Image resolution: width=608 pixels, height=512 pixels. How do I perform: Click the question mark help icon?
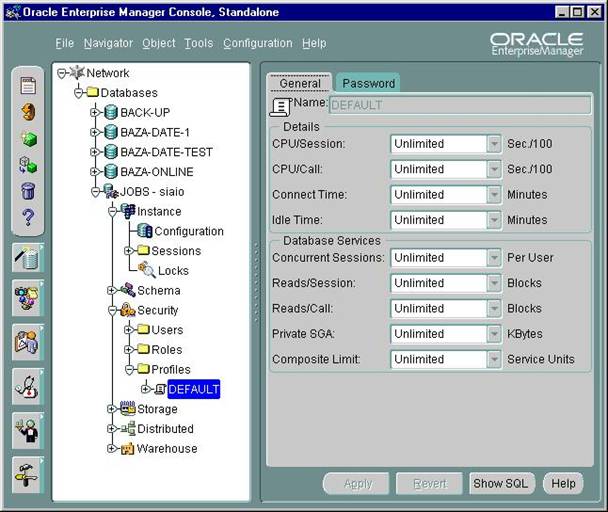(x=28, y=217)
